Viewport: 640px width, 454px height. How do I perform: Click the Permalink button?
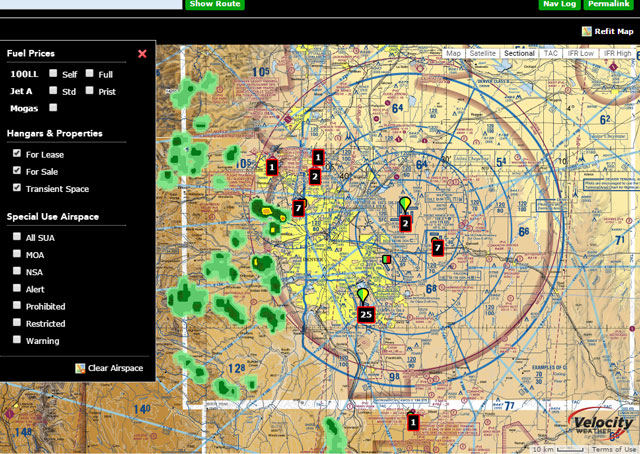[x=609, y=4]
